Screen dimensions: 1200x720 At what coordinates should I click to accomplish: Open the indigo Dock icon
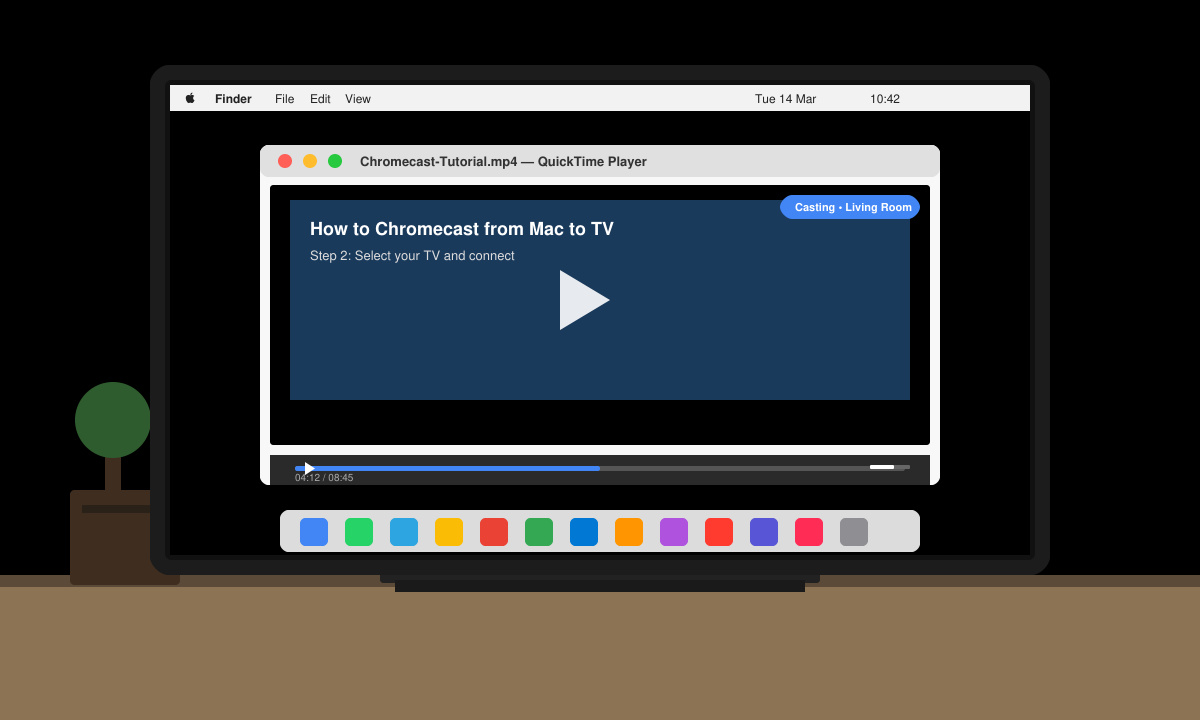tap(764, 532)
